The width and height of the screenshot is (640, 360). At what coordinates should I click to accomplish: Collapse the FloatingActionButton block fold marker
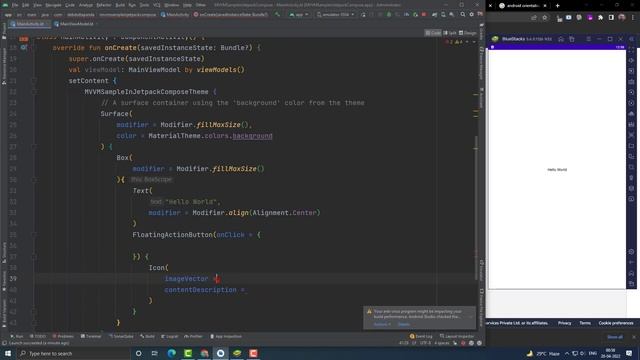pos(34,235)
